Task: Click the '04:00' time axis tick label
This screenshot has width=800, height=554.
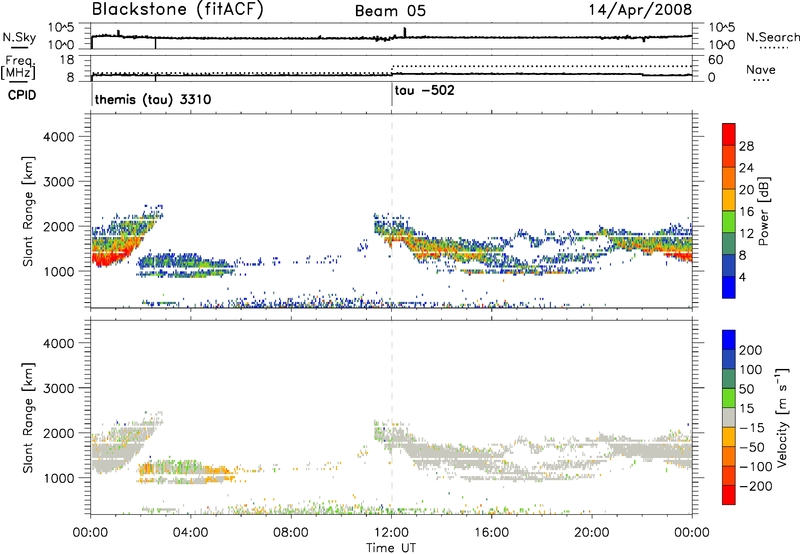Action: point(191,533)
